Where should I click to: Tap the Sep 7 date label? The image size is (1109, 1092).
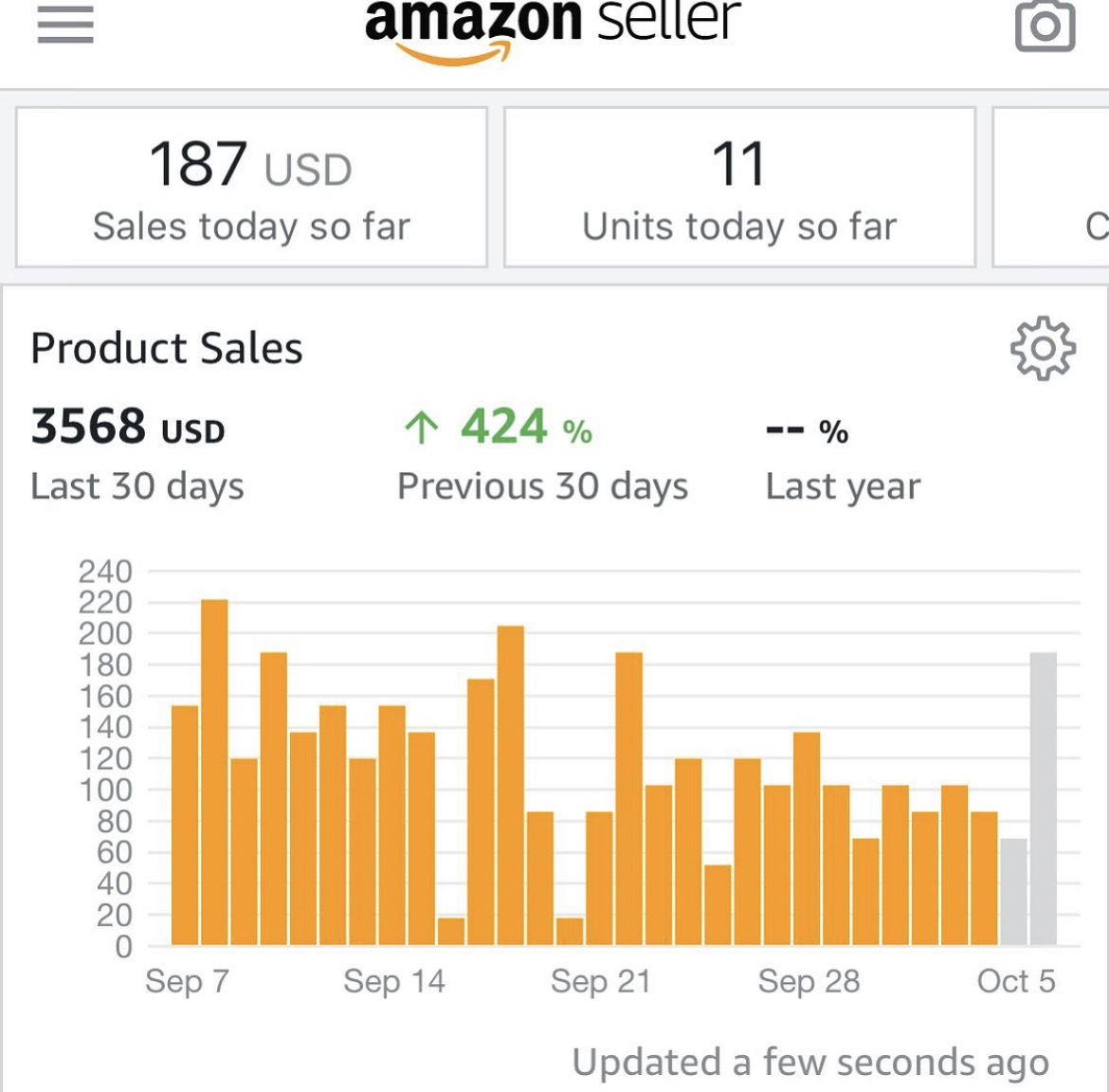(187, 981)
